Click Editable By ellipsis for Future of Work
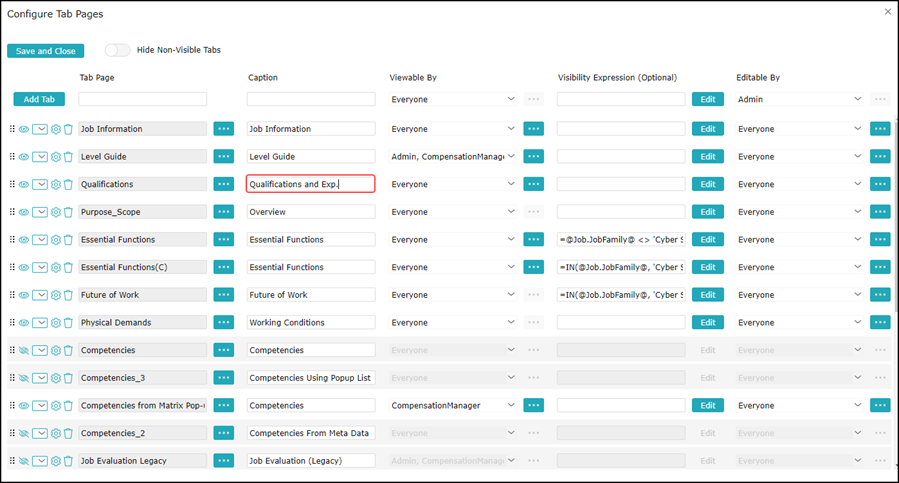The image size is (899, 483). pos(879,295)
